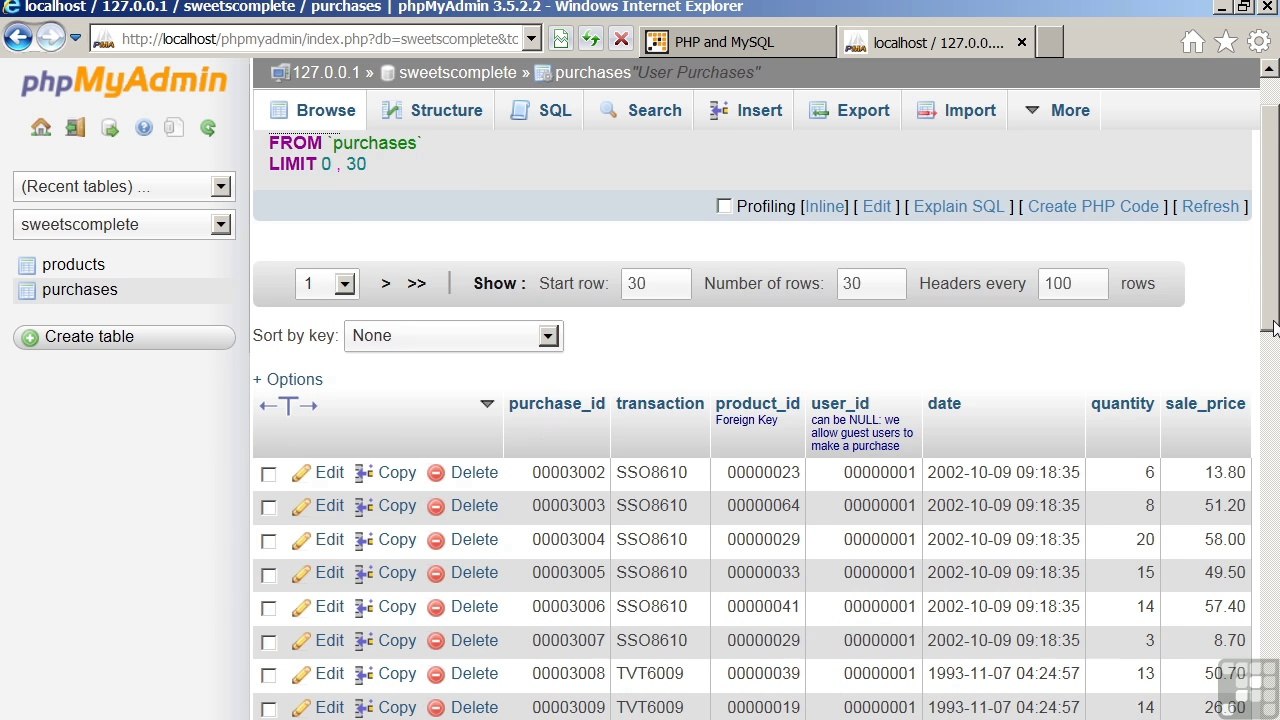Open the page number dropdown

click(326, 284)
